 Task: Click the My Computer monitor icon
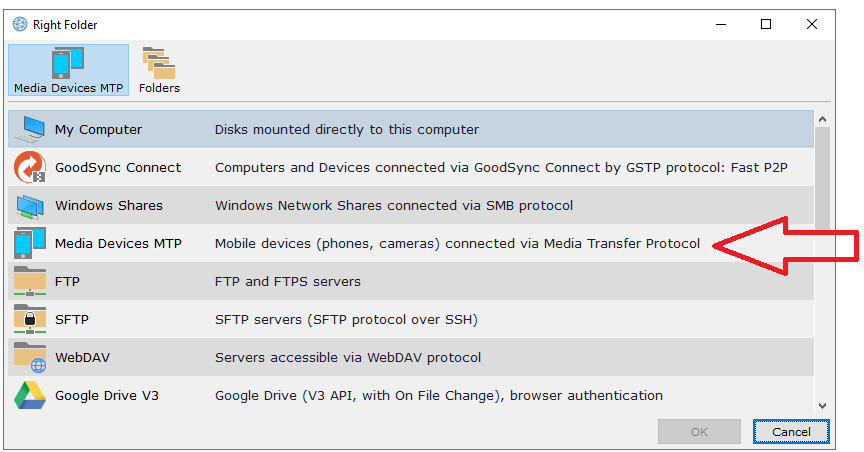click(x=30, y=129)
